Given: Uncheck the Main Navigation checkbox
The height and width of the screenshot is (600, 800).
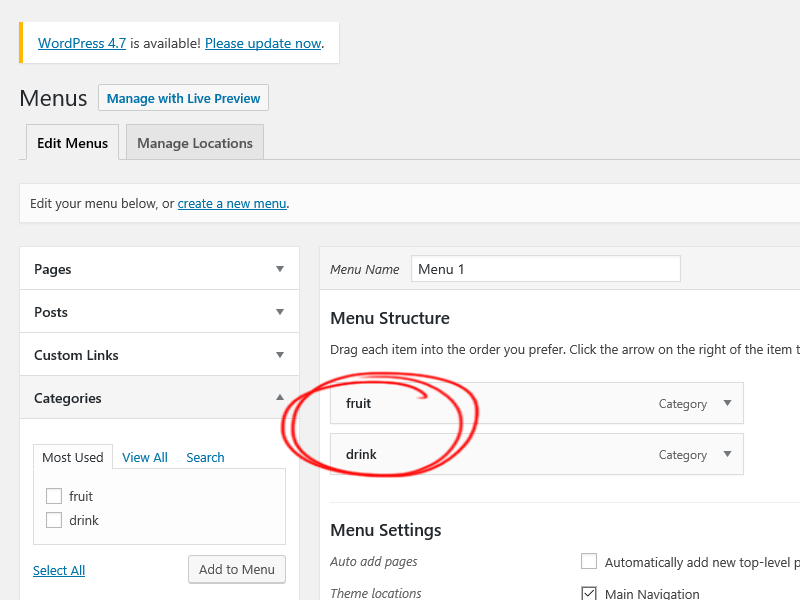Looking at the screenshot, I should click(589, 593).
